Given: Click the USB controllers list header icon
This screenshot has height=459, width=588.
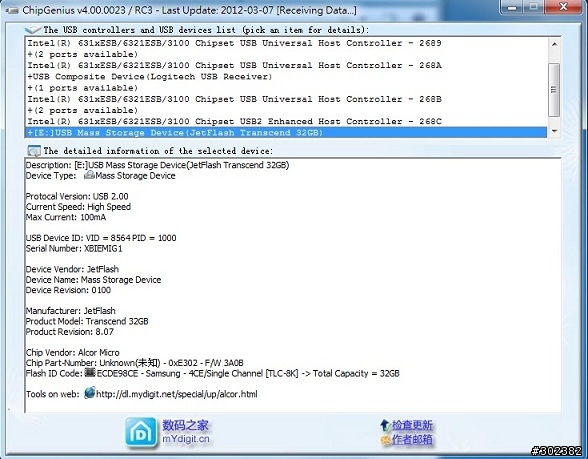Looking at the screenshot, I should tap(33, 29).
